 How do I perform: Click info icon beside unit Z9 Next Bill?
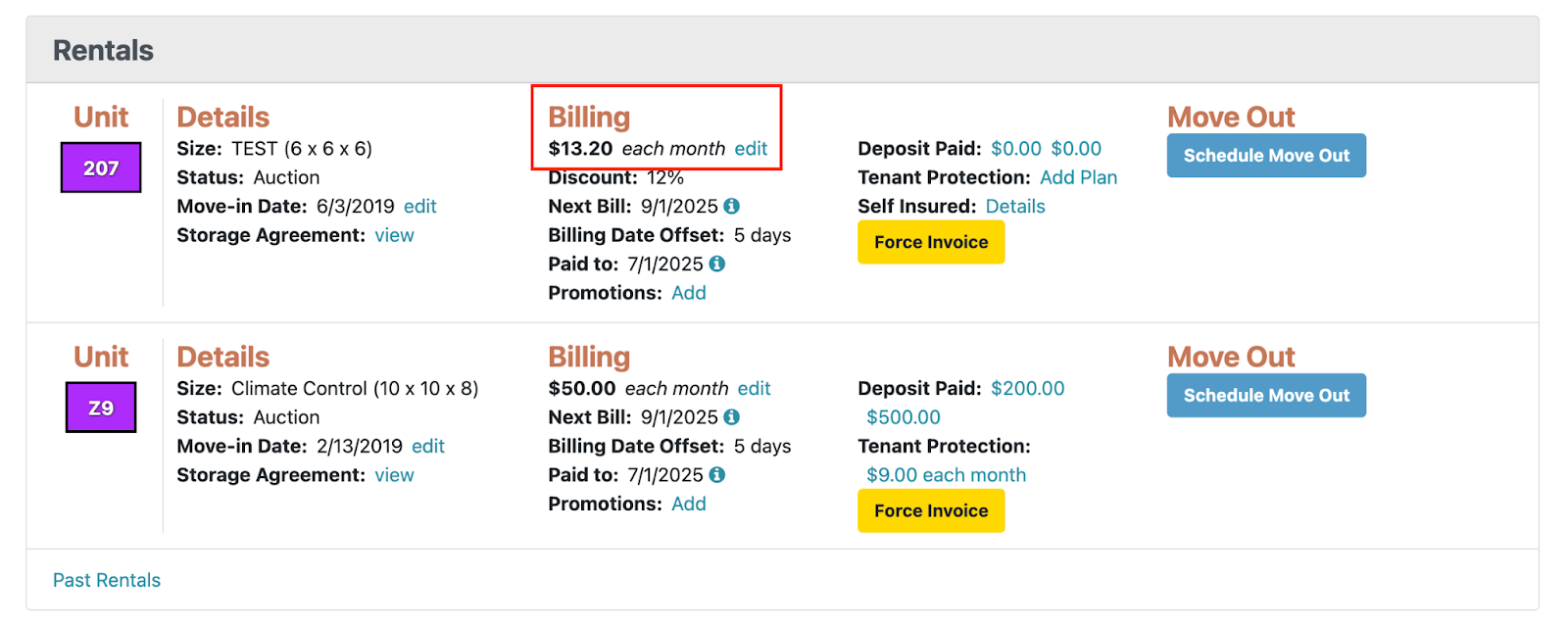(731, 416)
